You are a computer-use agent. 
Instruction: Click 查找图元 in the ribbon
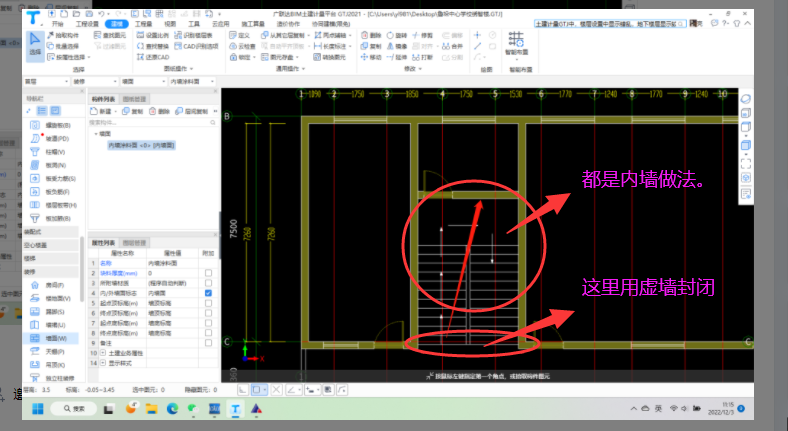110,35
